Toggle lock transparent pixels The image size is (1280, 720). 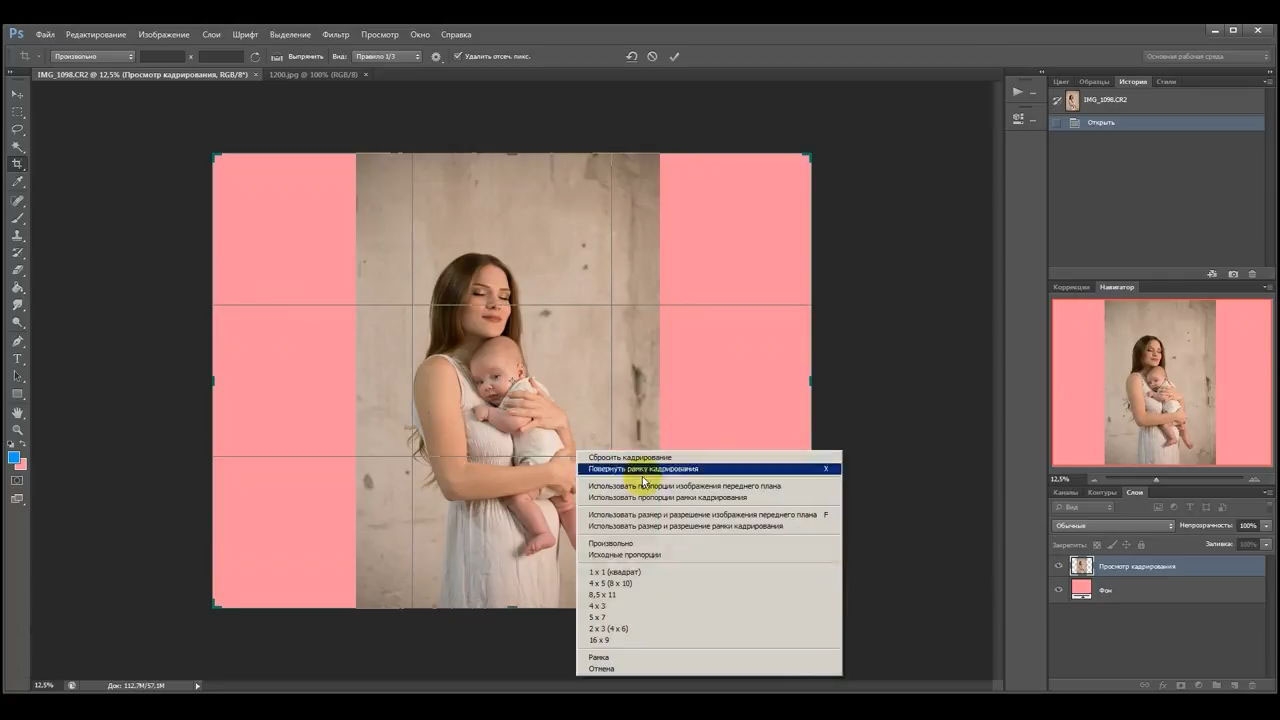1097,545
